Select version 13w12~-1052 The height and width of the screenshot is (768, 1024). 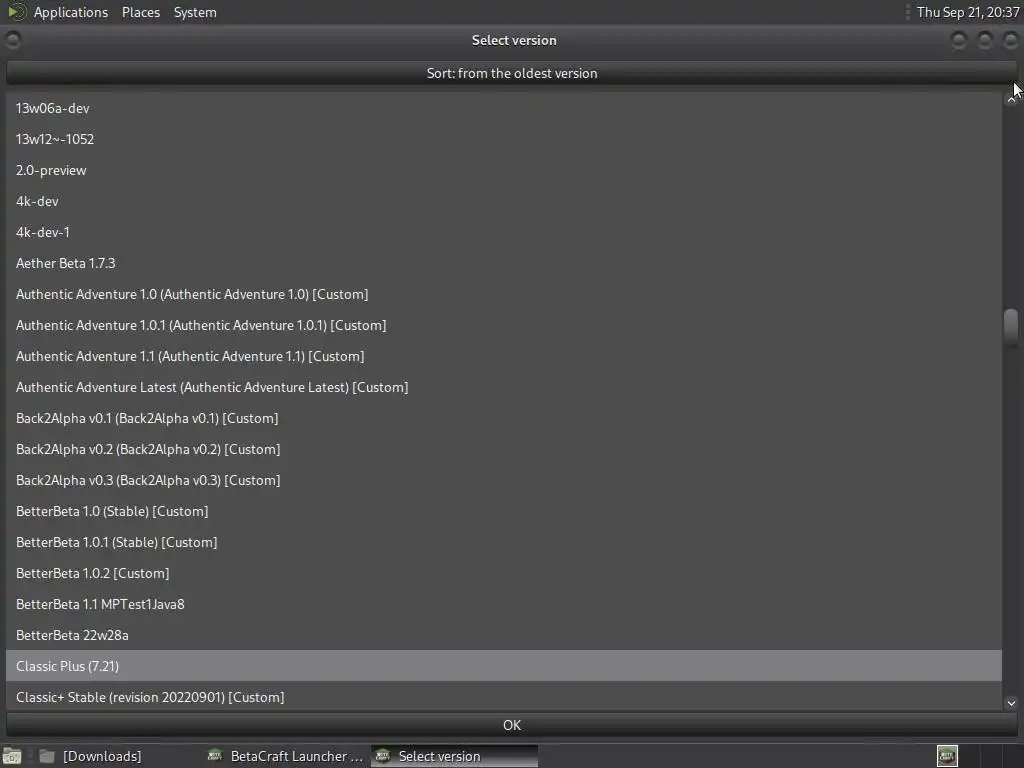coord(504,139)
